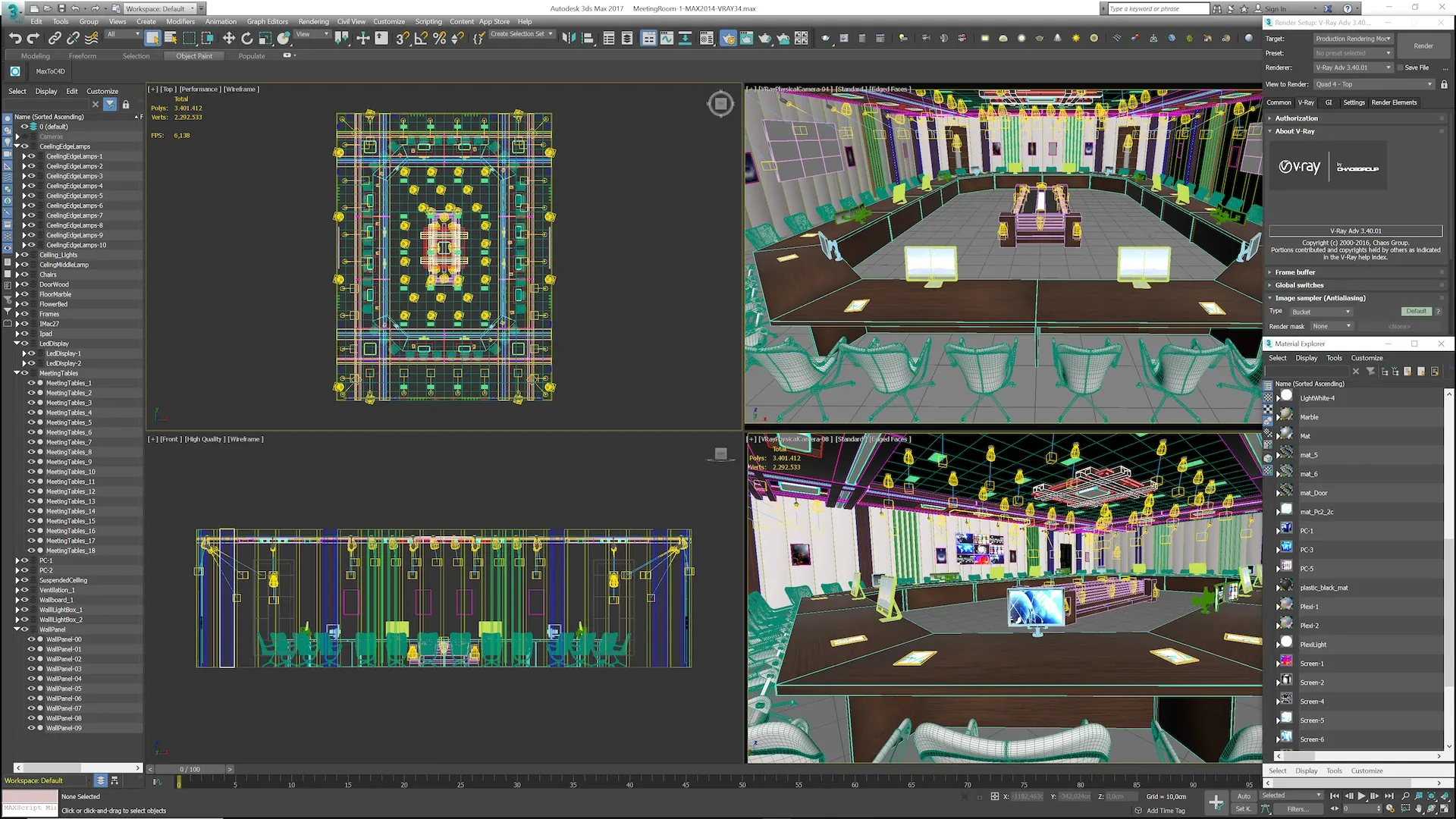Toggle visibility of WallPanel-03
The image size is (1456, 819).
(32, 669)
